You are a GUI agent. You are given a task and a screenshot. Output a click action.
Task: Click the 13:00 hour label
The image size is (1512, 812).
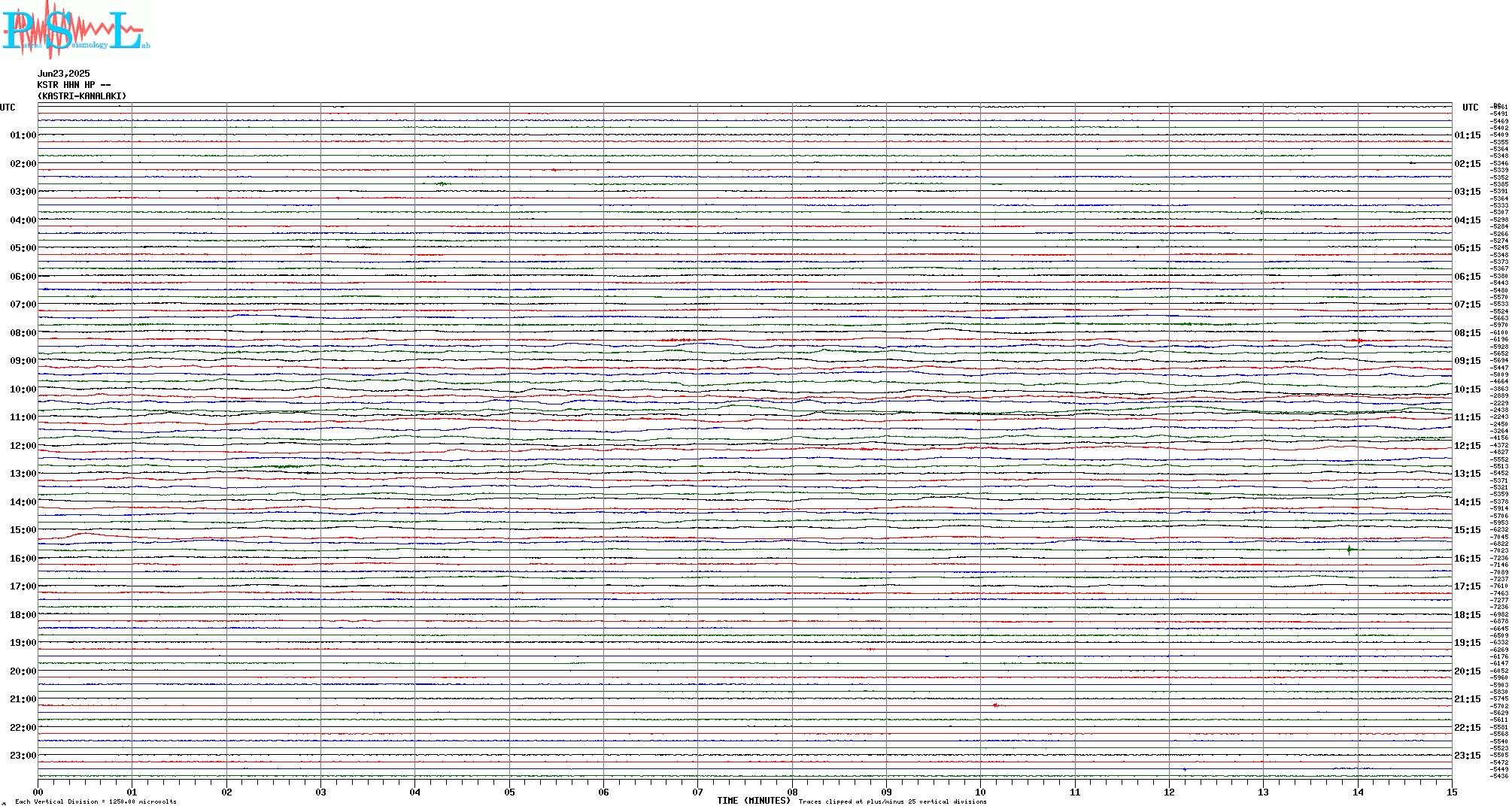(x=23, y=474)
